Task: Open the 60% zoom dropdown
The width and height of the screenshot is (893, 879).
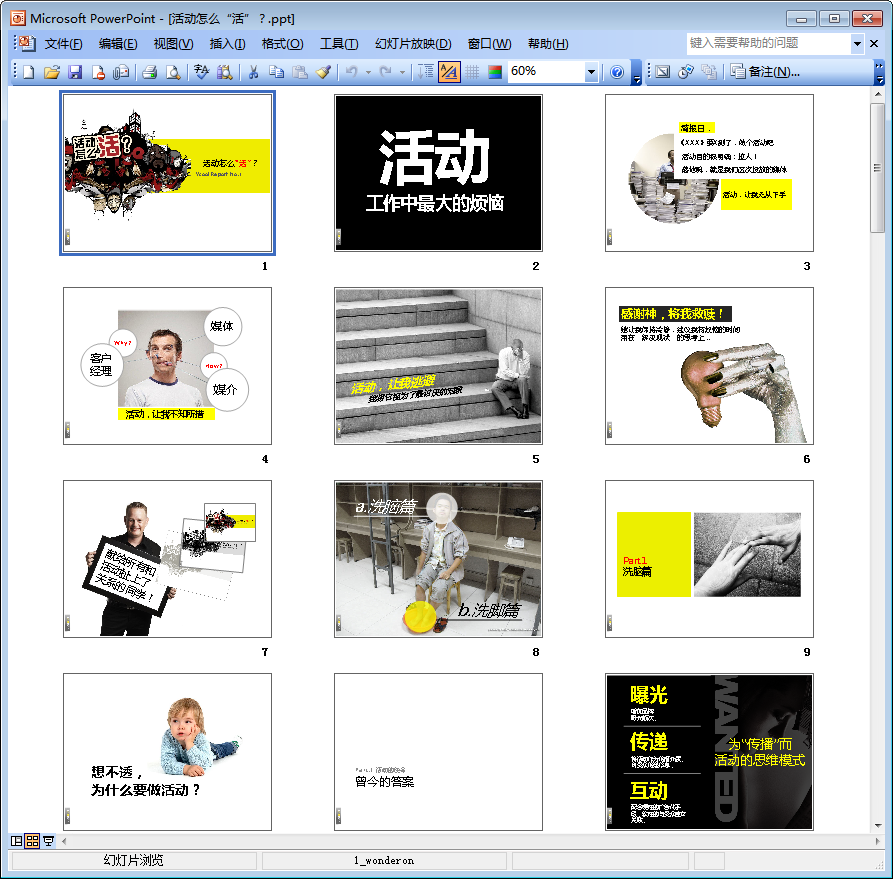Action: coord(591,72)
